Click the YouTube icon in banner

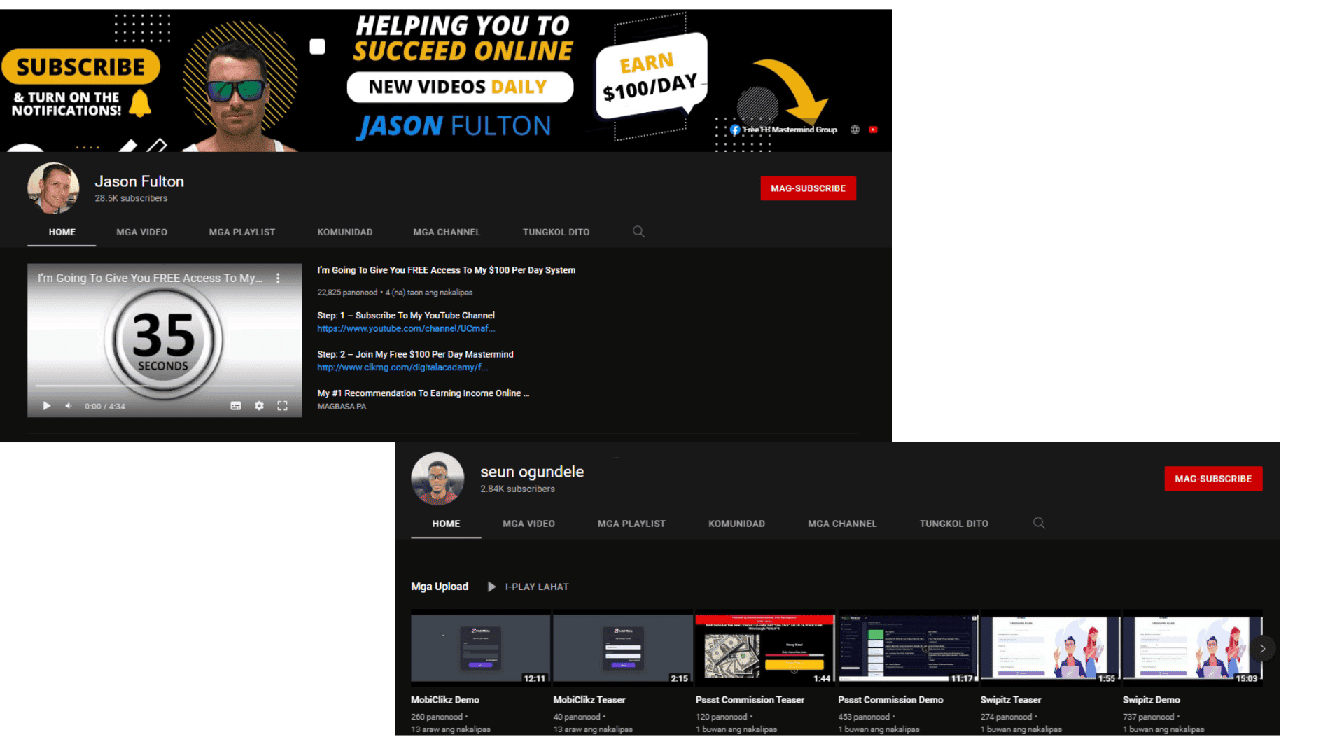(873, 129)
